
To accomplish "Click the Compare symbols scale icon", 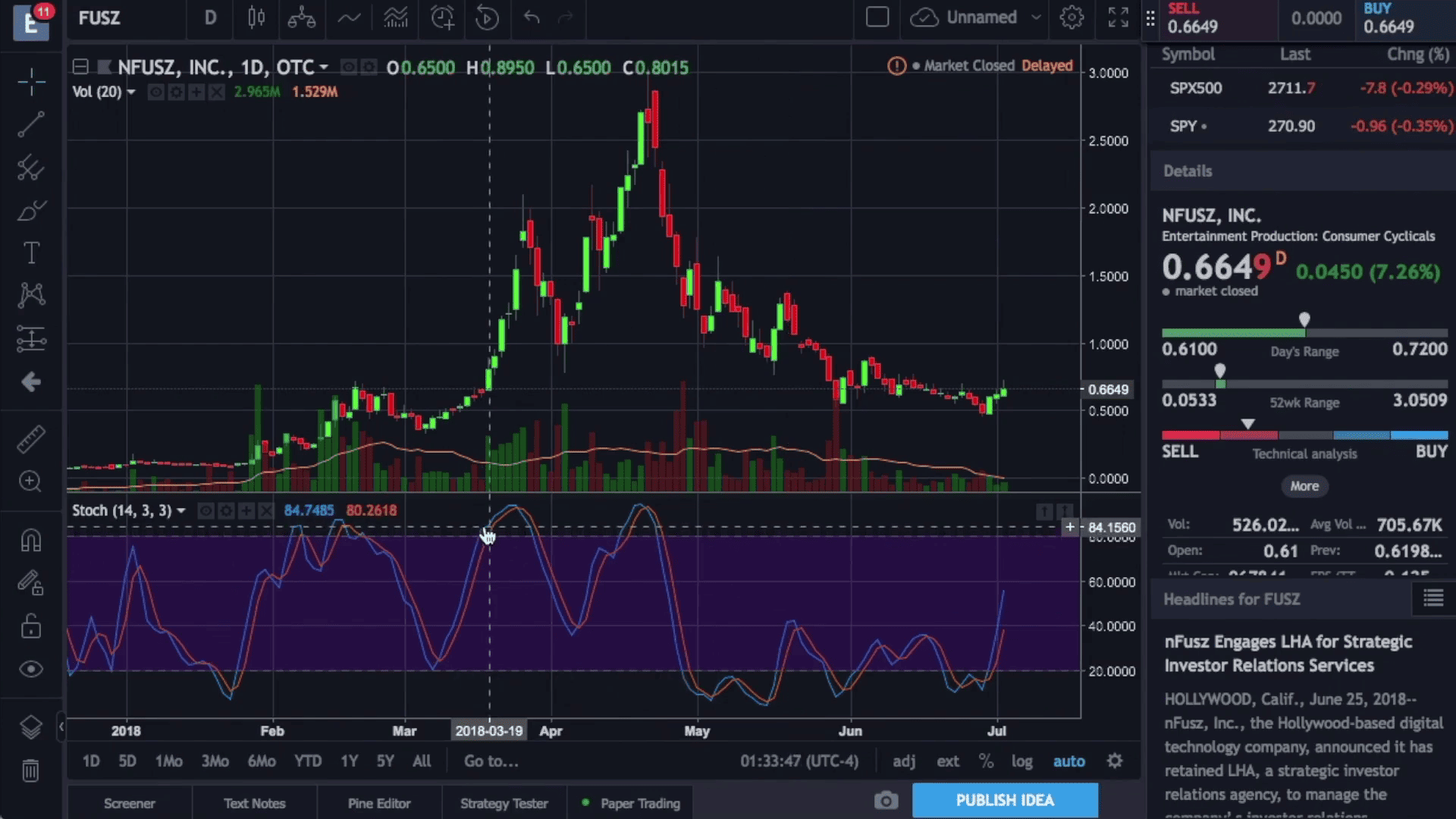I will tap(301, 17).
